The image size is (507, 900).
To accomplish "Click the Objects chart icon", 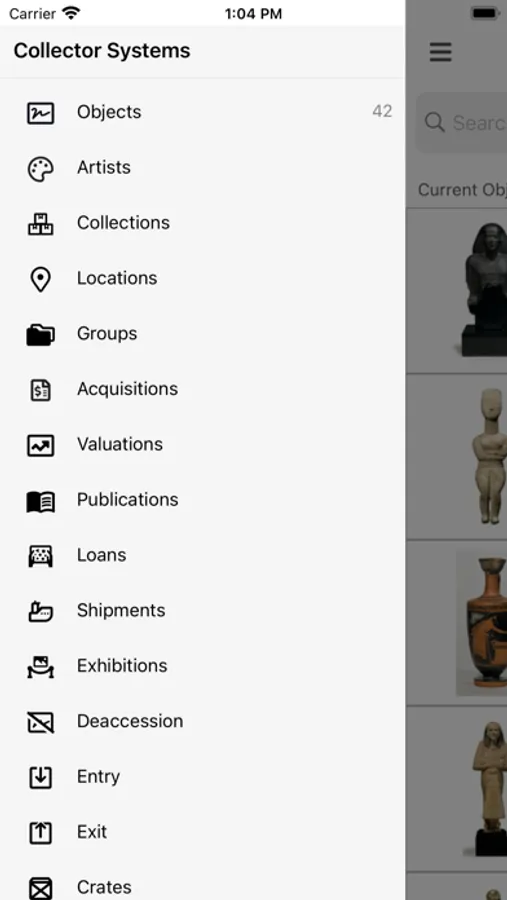I will coord(41,112).
